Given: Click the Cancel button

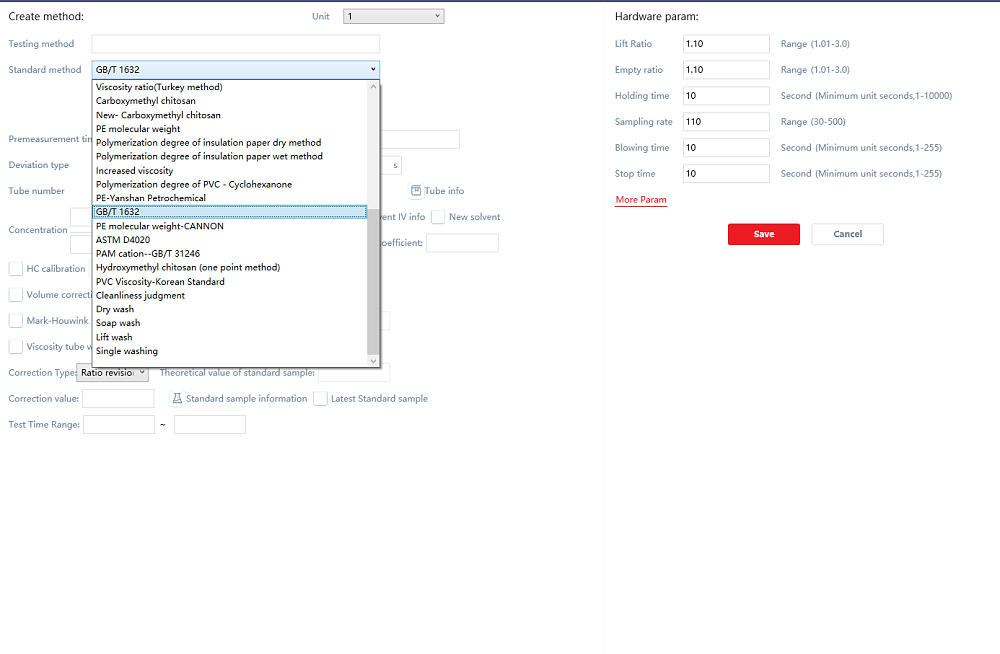Looking at the screenshot, I should [847, 234].
